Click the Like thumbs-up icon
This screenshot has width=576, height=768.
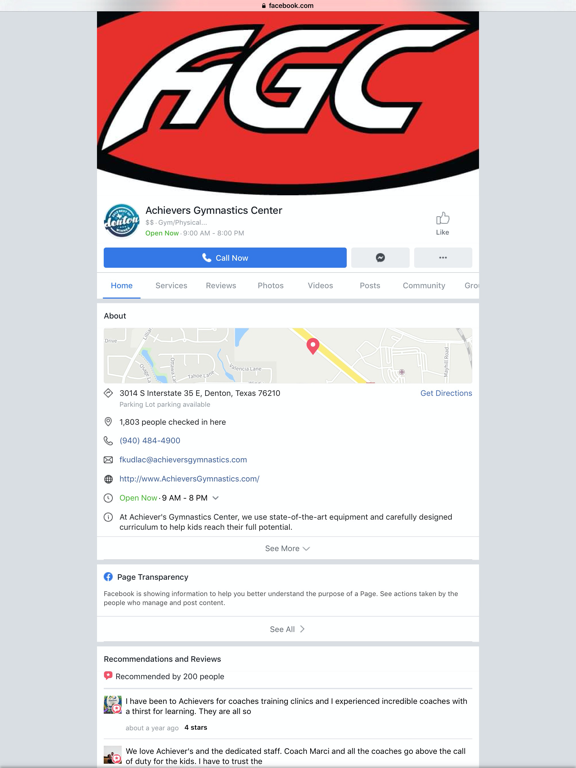442,218
